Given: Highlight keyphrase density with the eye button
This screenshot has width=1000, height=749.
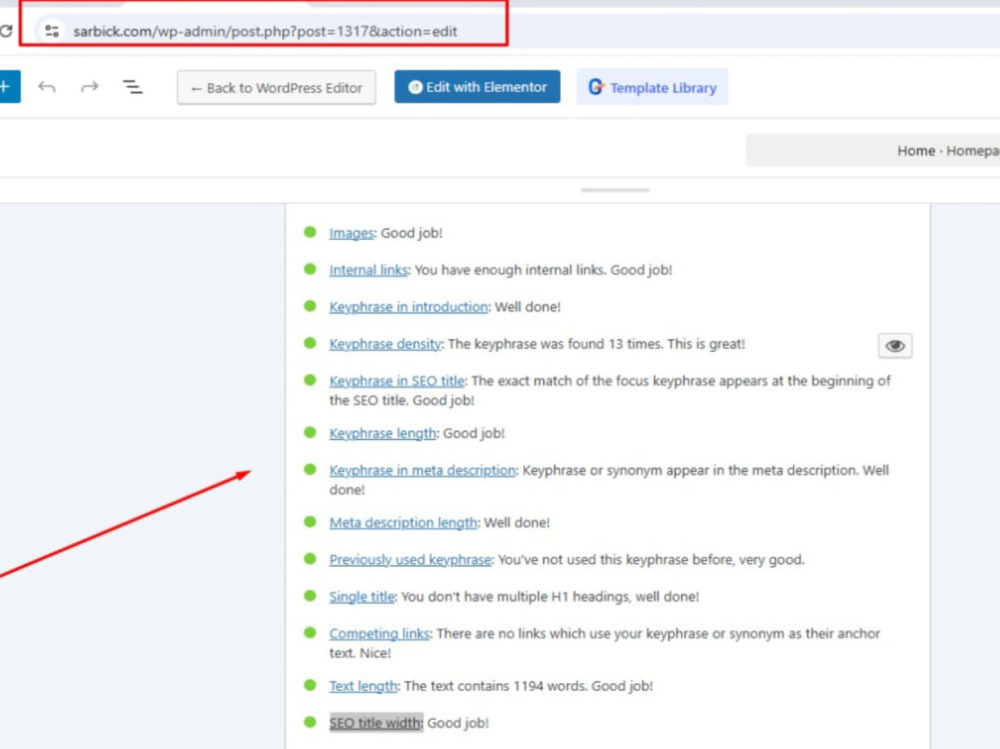Looking at the screenshot, I should click(895, 346).
